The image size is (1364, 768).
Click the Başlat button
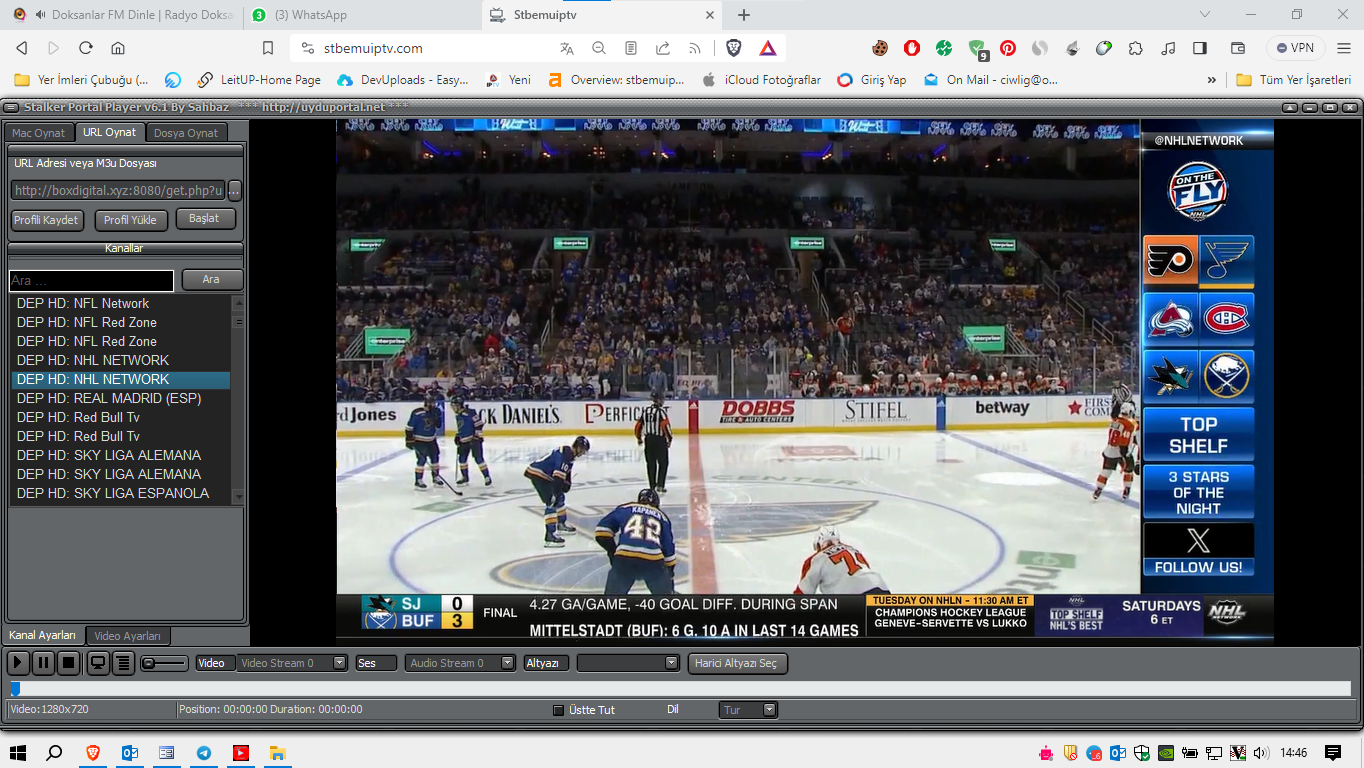(x=205, y=219)
